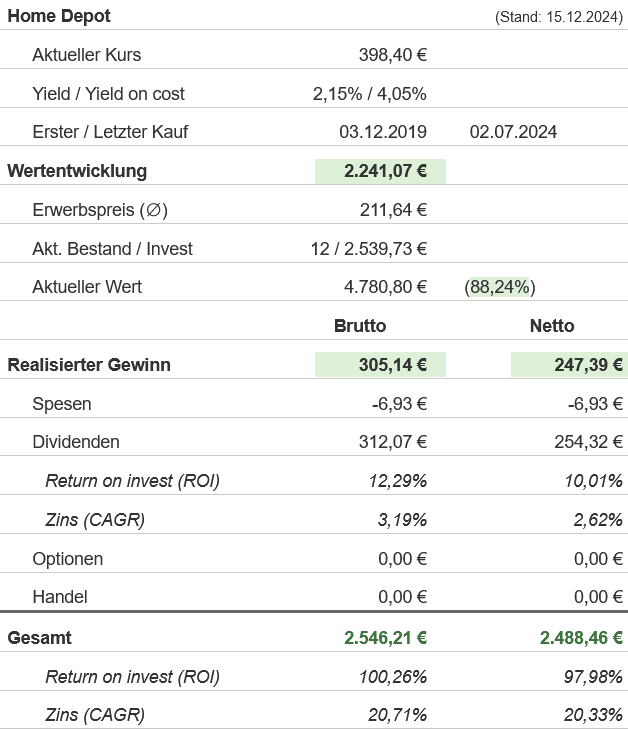Select the current price 398,40 €

[392, 55]
